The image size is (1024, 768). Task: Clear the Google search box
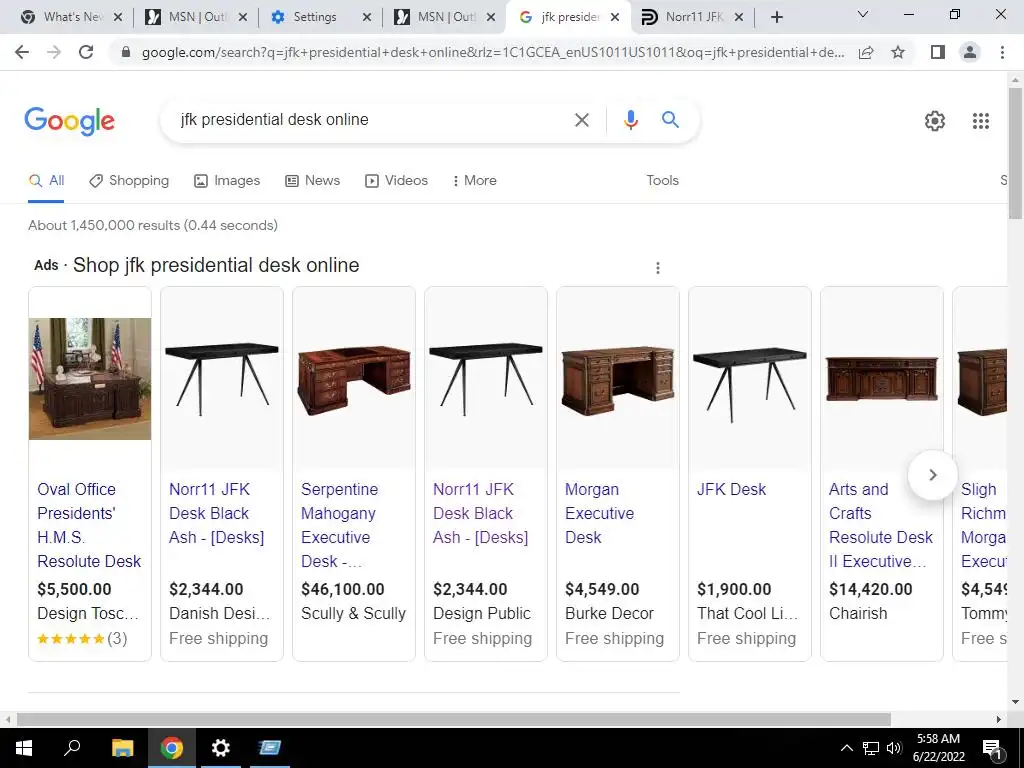click(x=581, y=120)
